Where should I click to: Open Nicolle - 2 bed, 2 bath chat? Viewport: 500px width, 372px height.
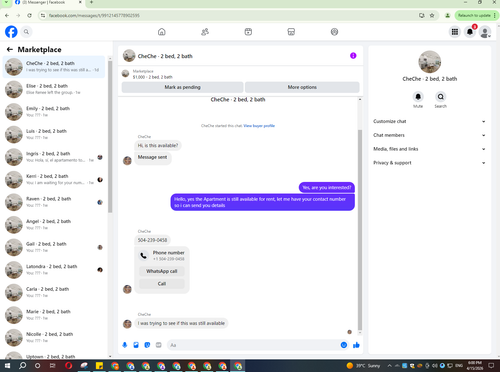tap(54, 337)
